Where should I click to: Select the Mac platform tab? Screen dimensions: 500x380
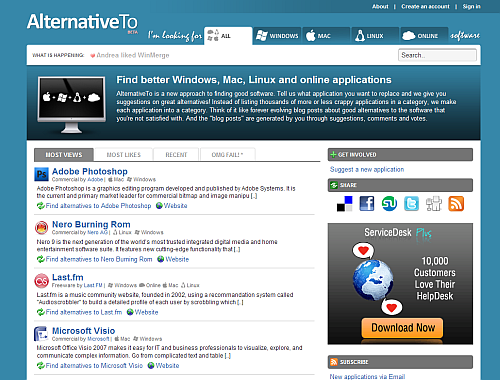pyautogui.click(x=326, y=36)
